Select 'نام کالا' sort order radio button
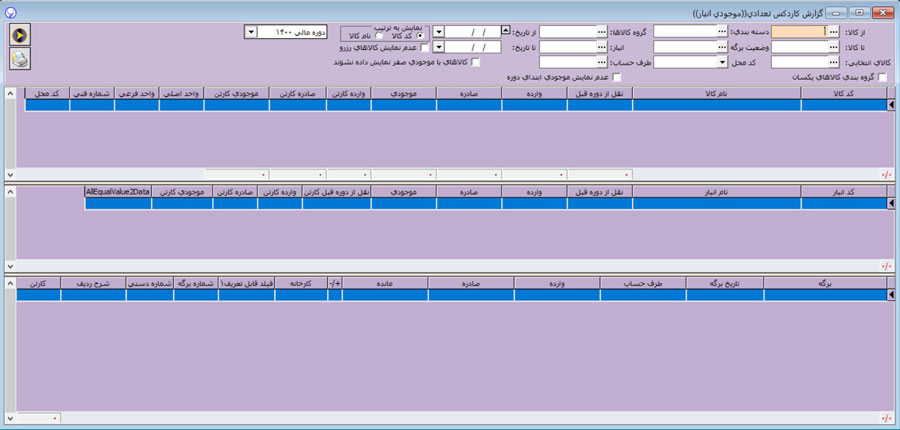900x430 pixels. pyautogui.click(x=379, y=37)
